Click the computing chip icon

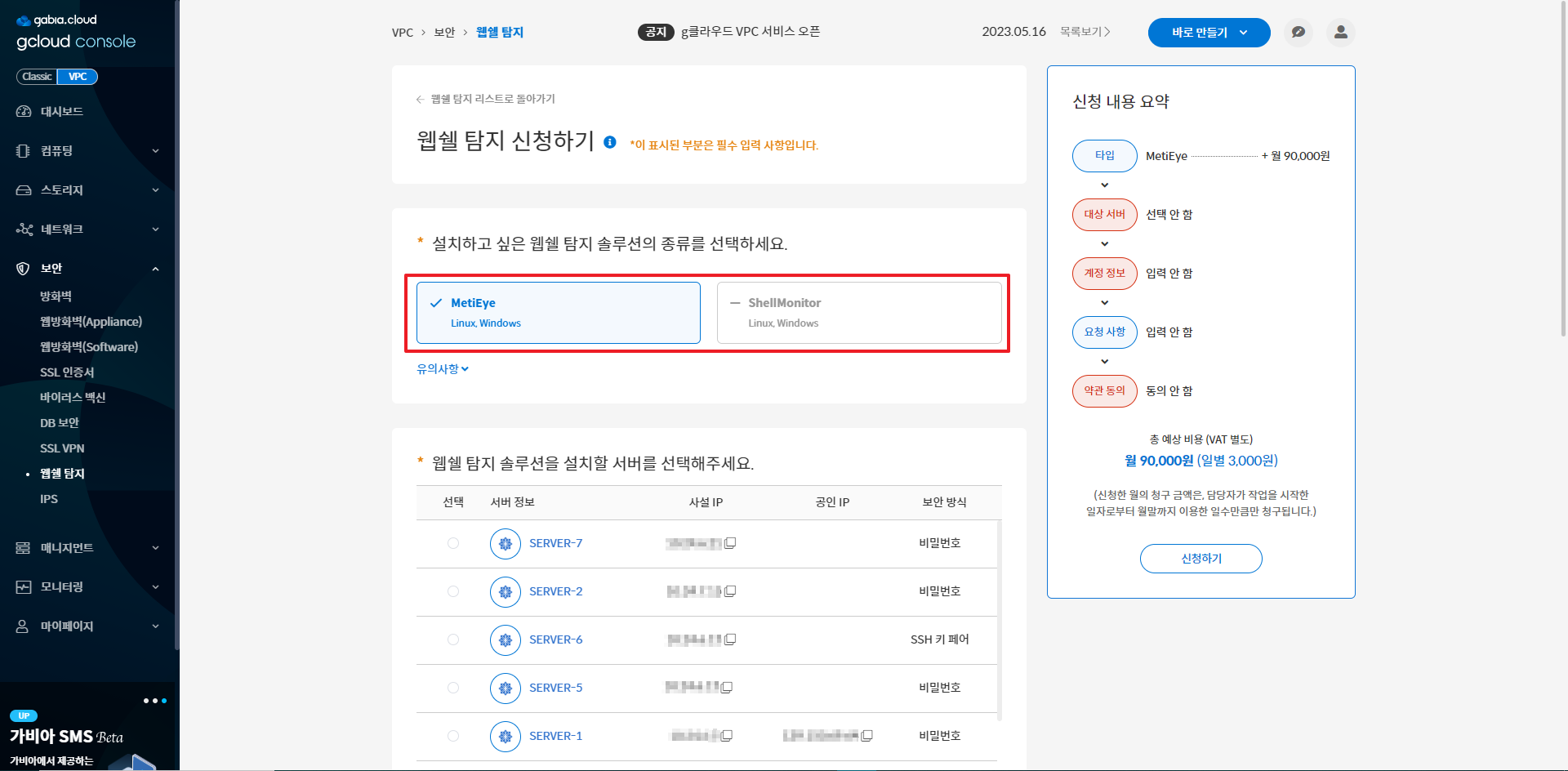point(24,150)
